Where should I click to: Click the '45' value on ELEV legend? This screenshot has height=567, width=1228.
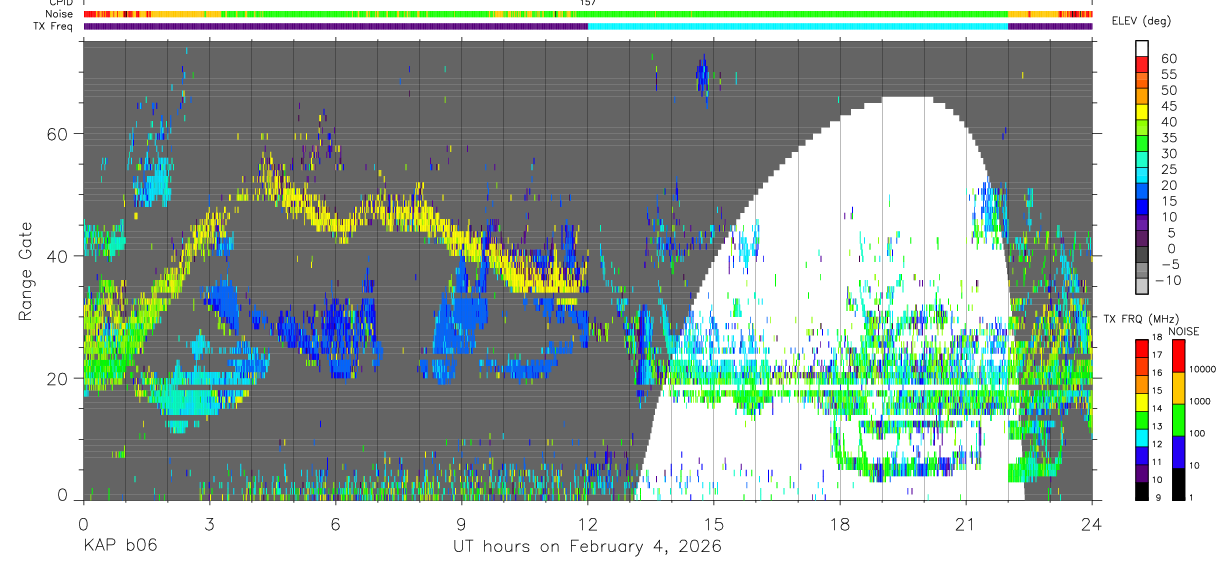[x=1169, y=106]
